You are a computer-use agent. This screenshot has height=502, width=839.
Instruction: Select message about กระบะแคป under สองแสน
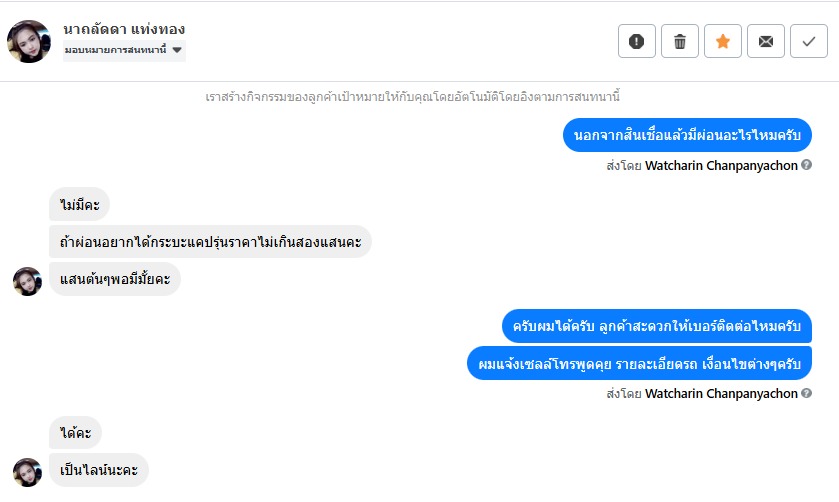(x=210, y=242)
